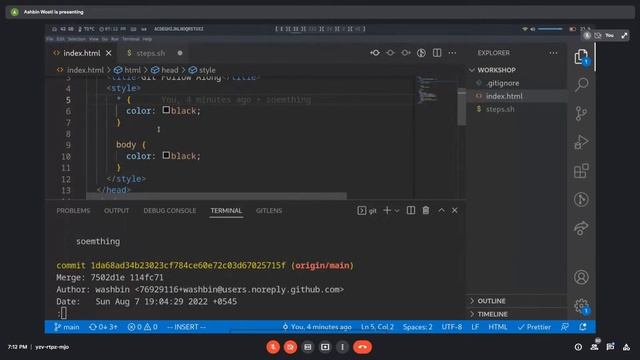Click the editor horizontal scrollbar
This screenshot has height=360, width=640.
point(216,196)
